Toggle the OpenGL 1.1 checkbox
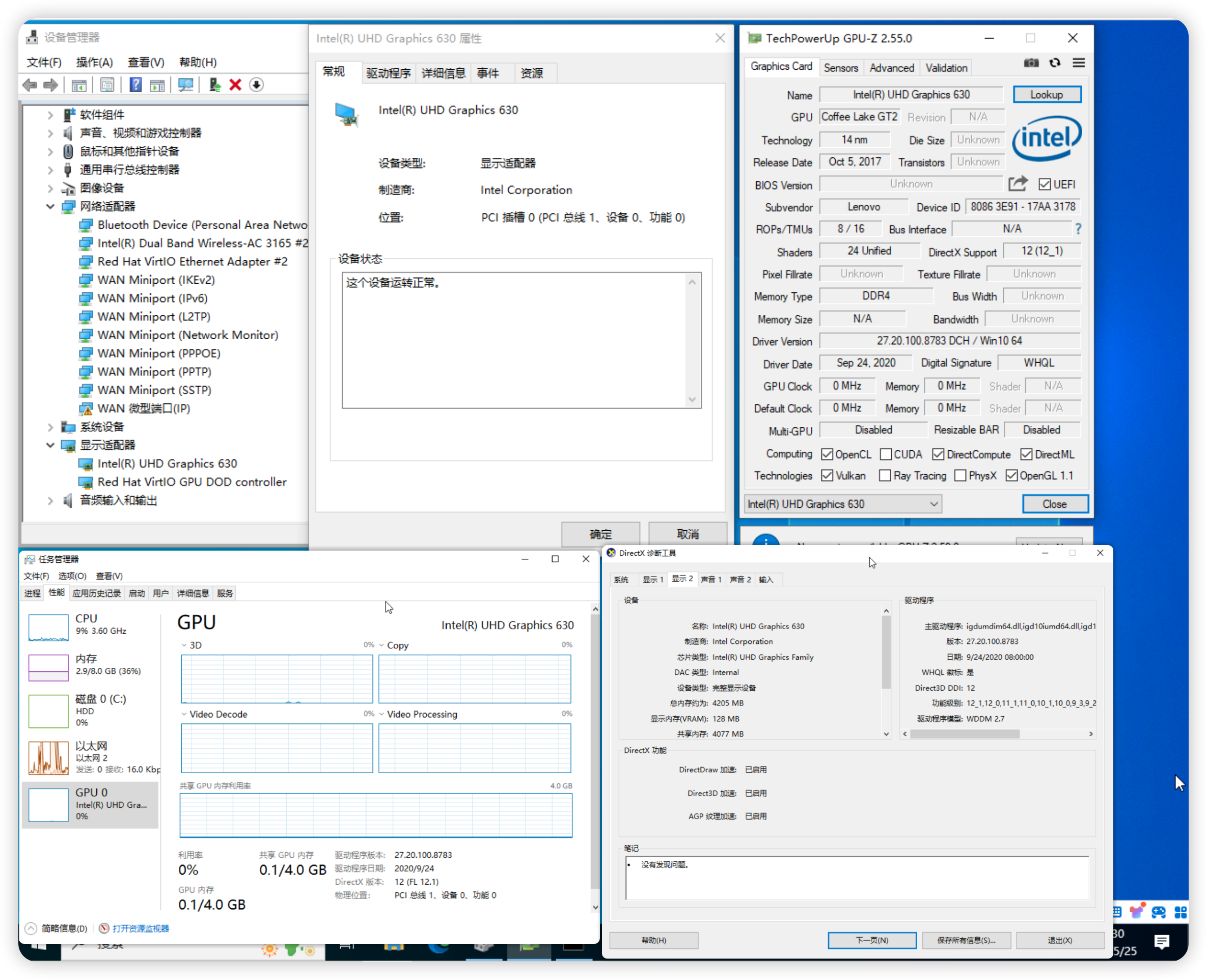This screenshot has height=980, width=1207. [1012, 476]
